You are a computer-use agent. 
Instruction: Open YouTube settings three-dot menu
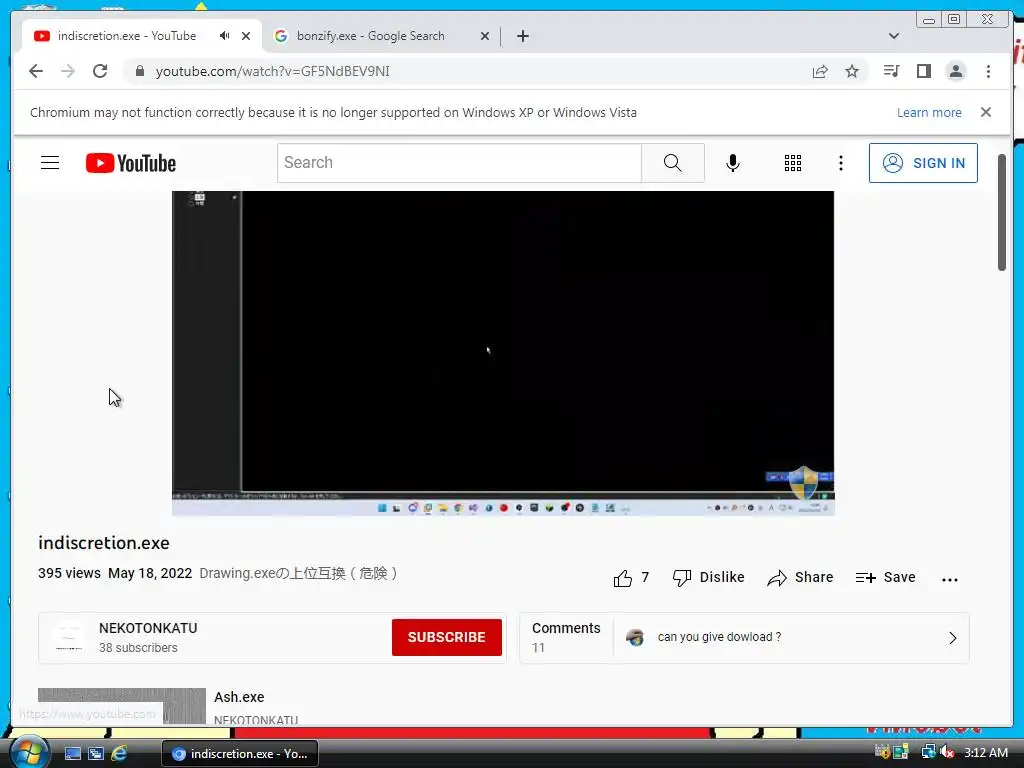point(840,163)
